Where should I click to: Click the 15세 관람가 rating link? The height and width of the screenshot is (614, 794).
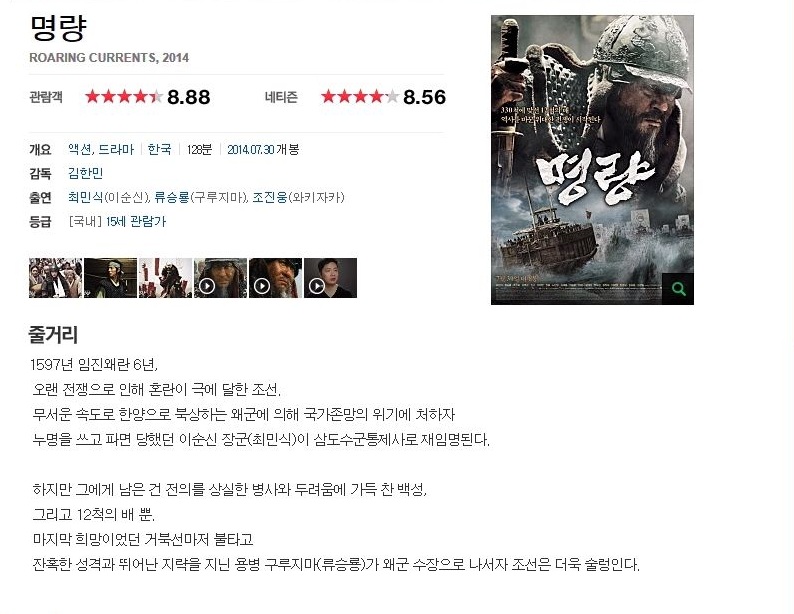(136, 221)
